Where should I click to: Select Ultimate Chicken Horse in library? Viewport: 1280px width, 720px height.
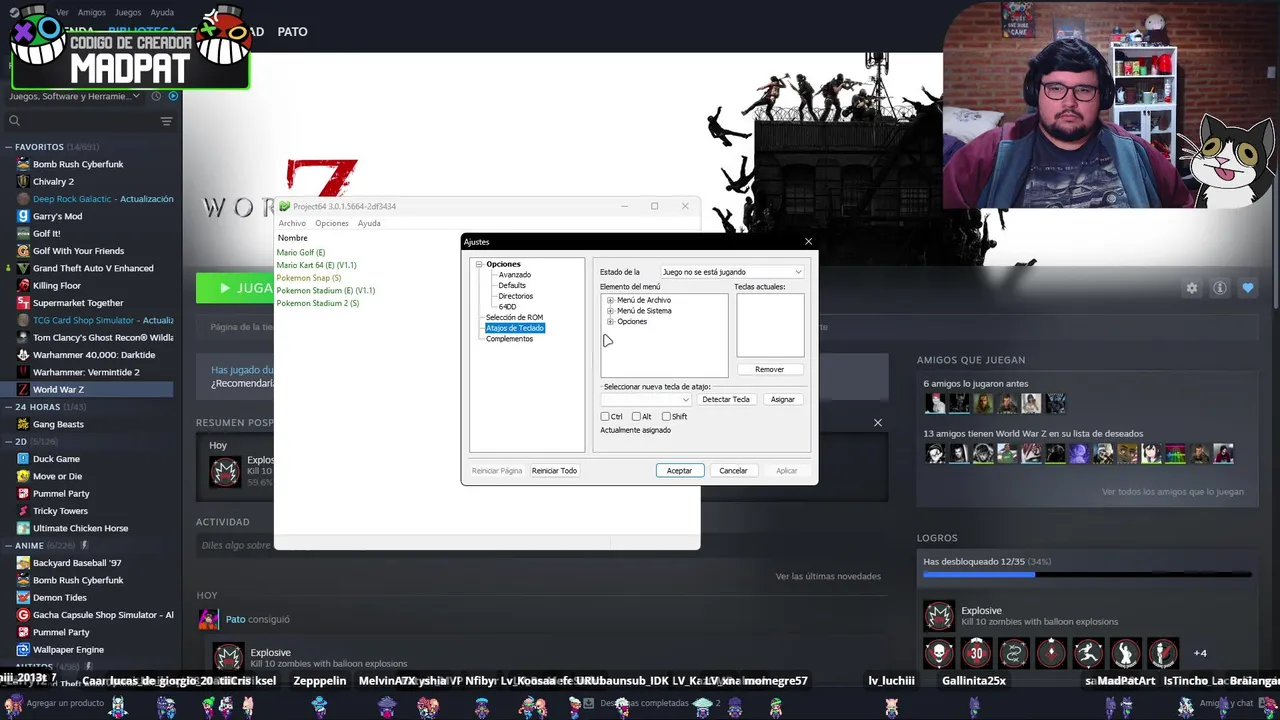coord(80,528)
